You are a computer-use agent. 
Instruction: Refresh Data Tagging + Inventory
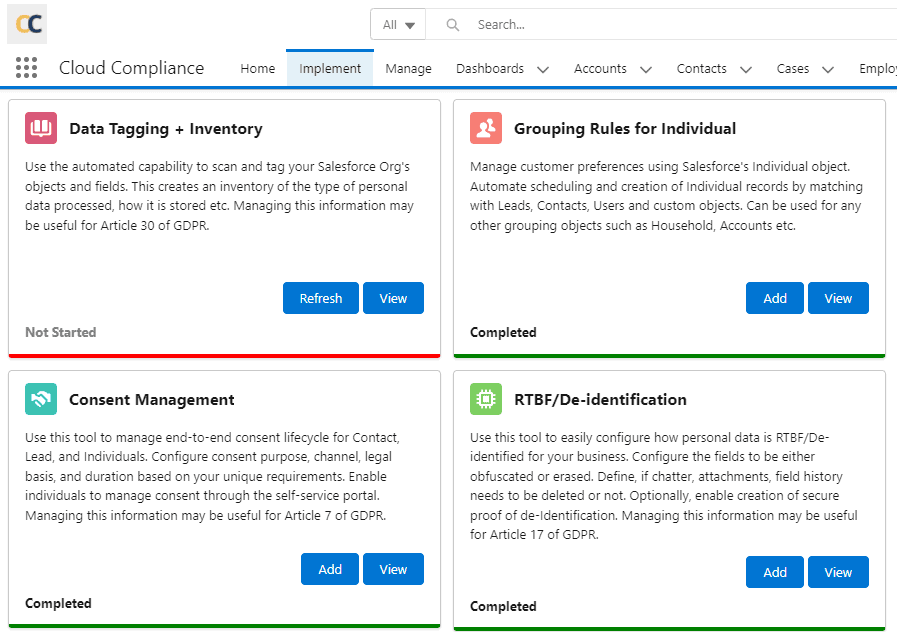click(x=321, y=298)
